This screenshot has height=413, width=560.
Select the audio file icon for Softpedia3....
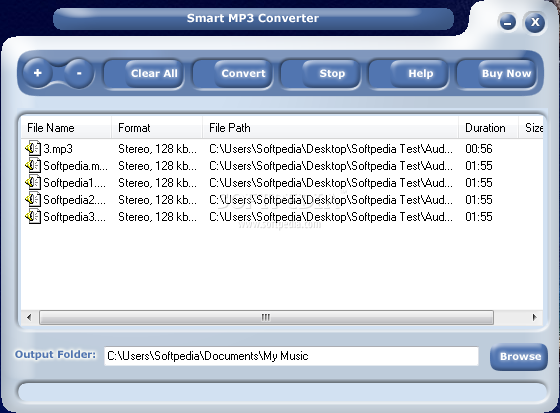pos(33,217)
